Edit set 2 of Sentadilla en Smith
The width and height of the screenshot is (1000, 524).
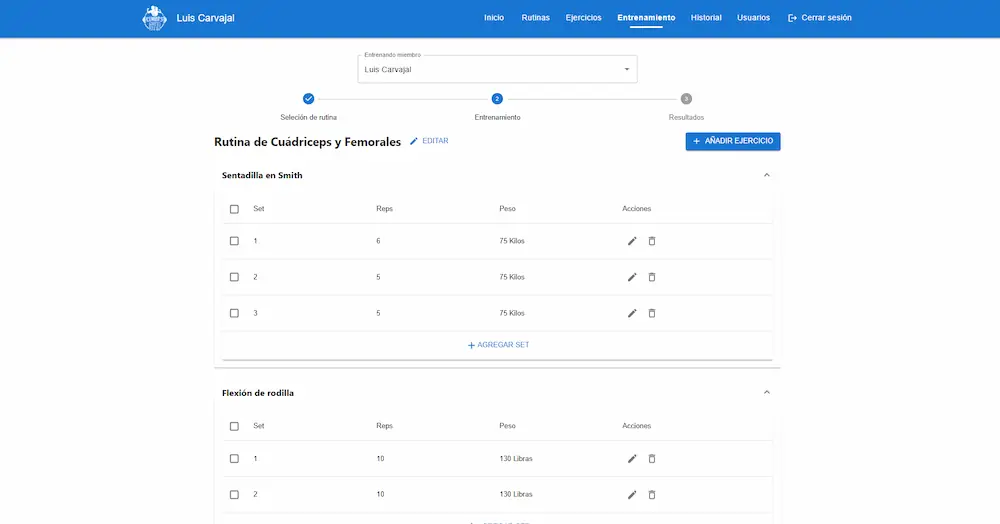pyautogui.click(x=632, y=277)
